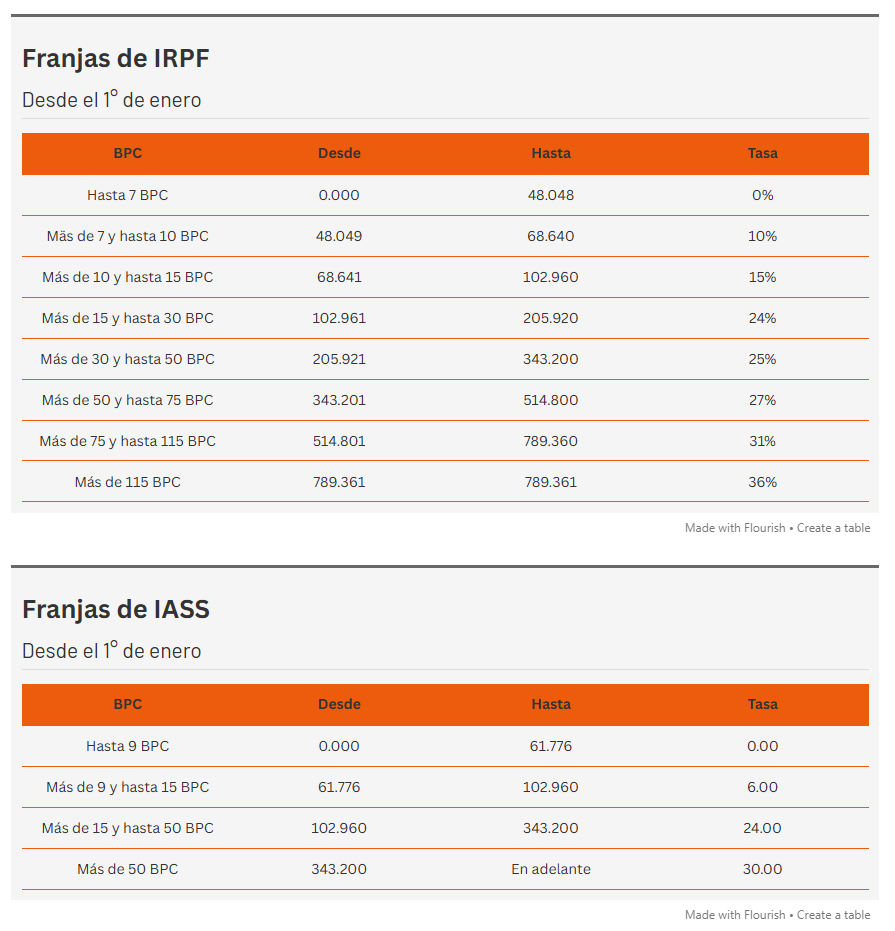Click the "Franjas de IRPF" heading
The height and width of the screenshot is (931, 895).
click(116, 58)
